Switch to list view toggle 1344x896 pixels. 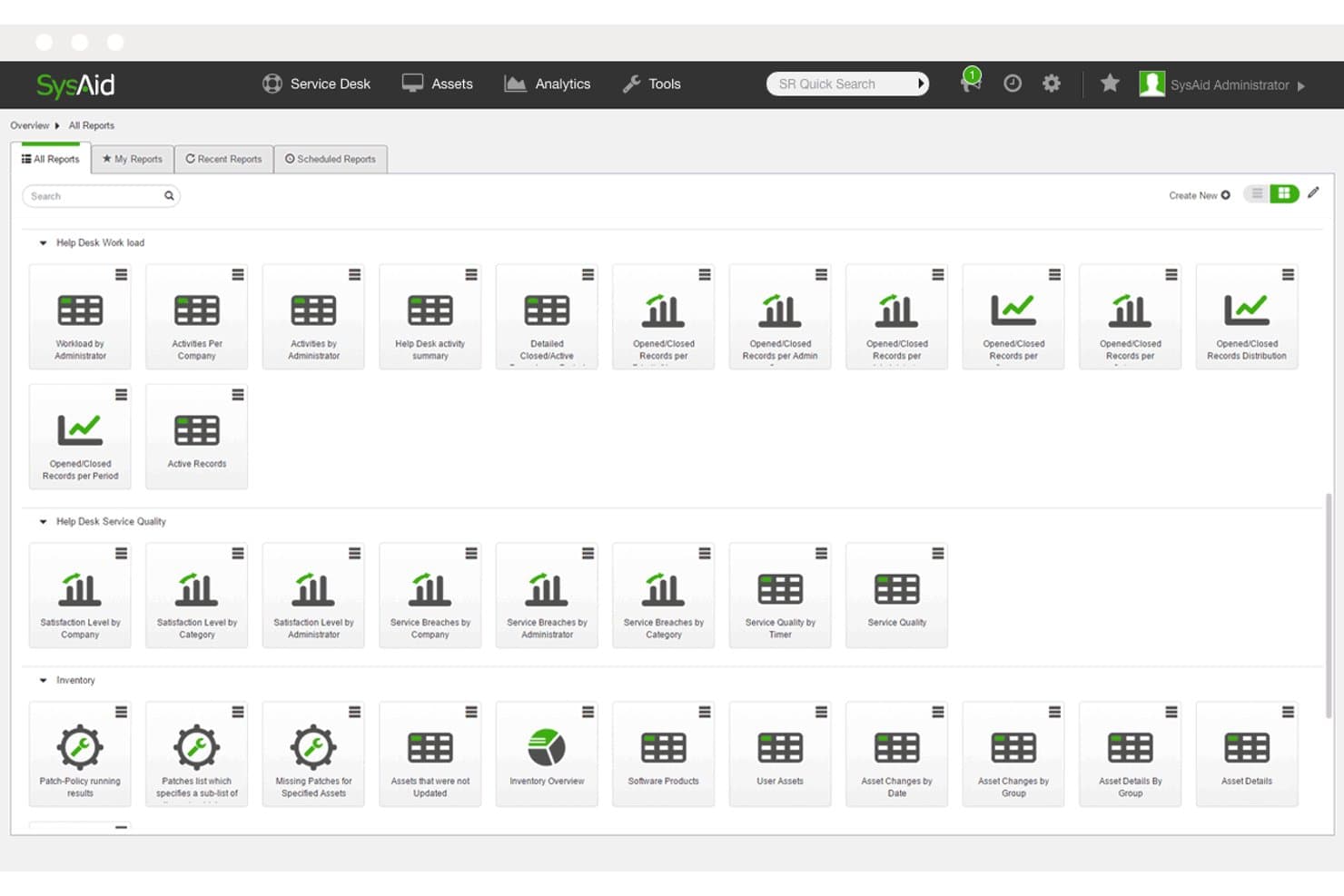[x=1257, y=194]
